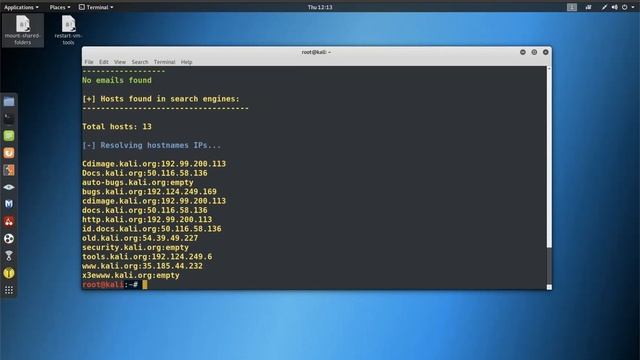Open the people icon in top bar
640x360 pixels.
pos(588,7)
